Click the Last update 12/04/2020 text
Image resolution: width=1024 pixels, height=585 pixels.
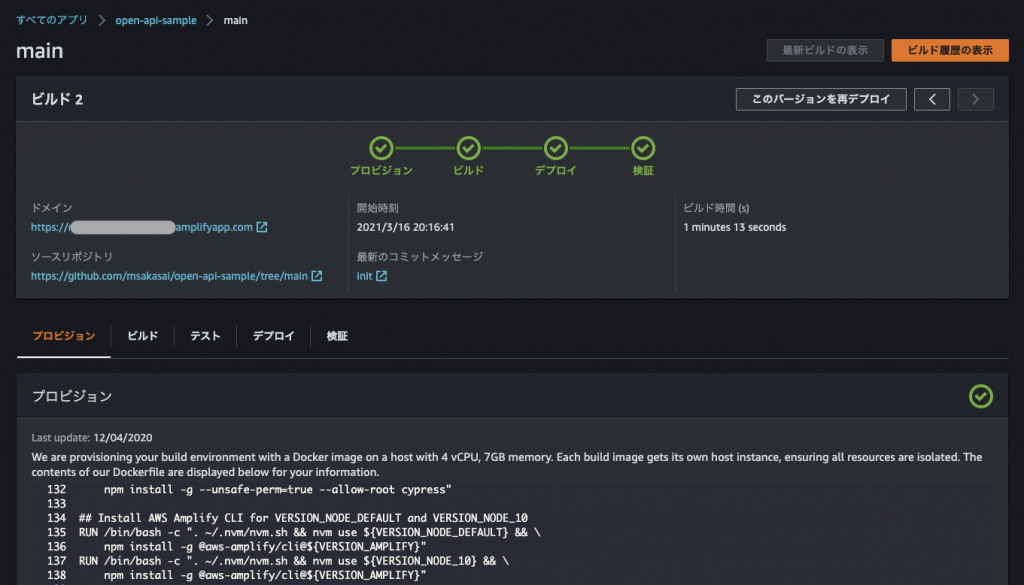coord(92,437)
